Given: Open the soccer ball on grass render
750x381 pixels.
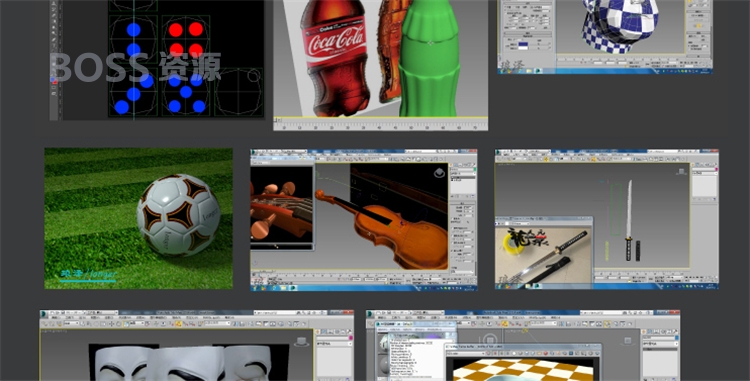Looking at the screenshot, I should (139, 218).
